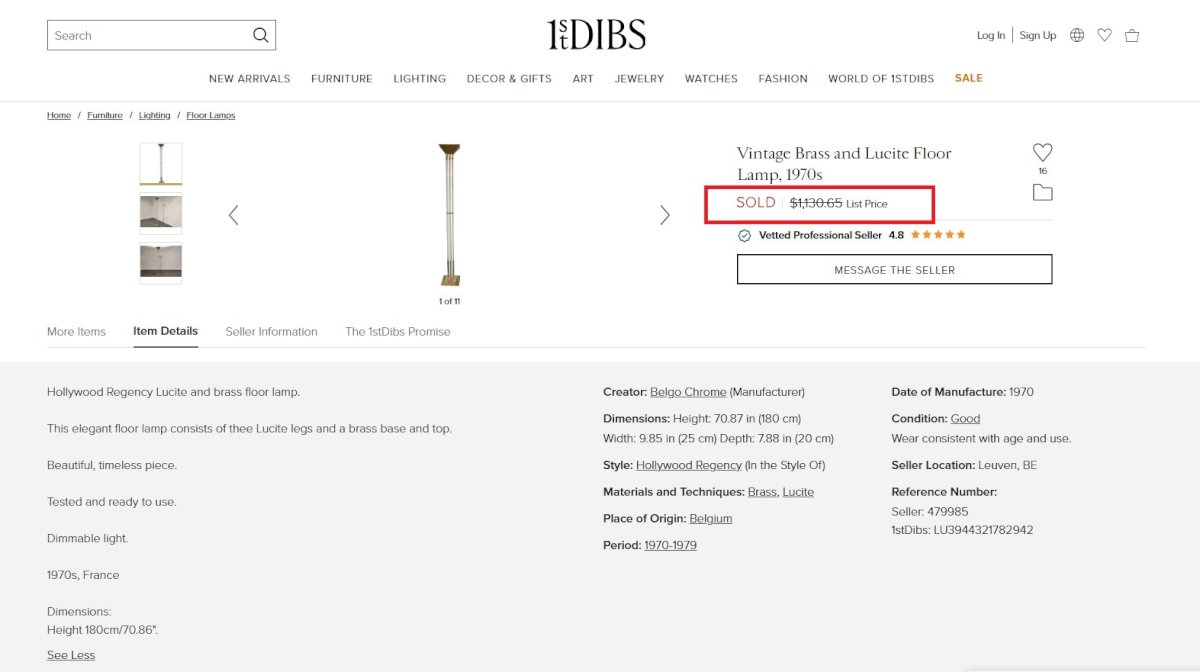Click the 1stDibs logo
This screenshot has width=1200, height=672.
point(597,35)
